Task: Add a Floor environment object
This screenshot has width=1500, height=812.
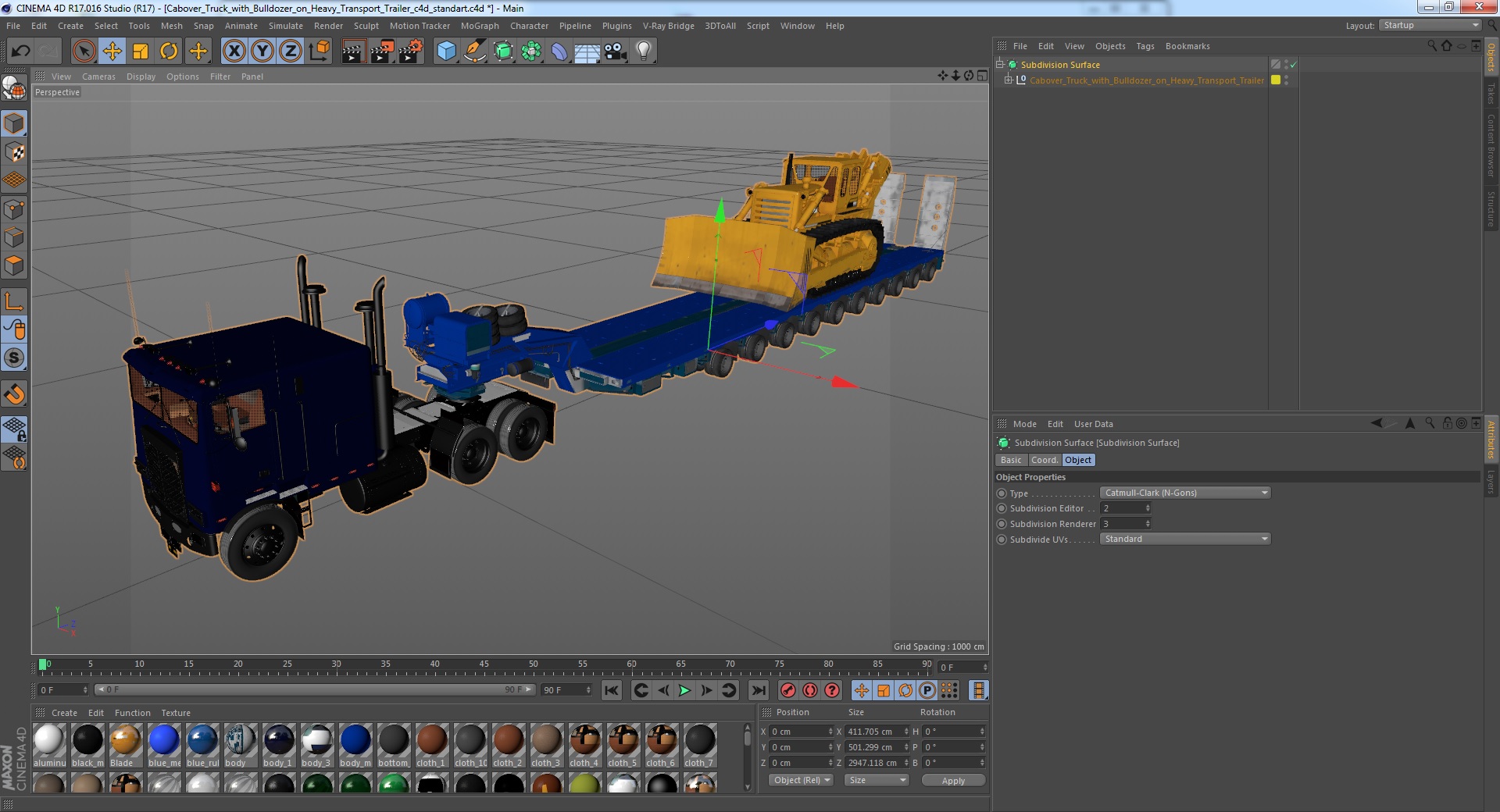Action: (587, 52)
